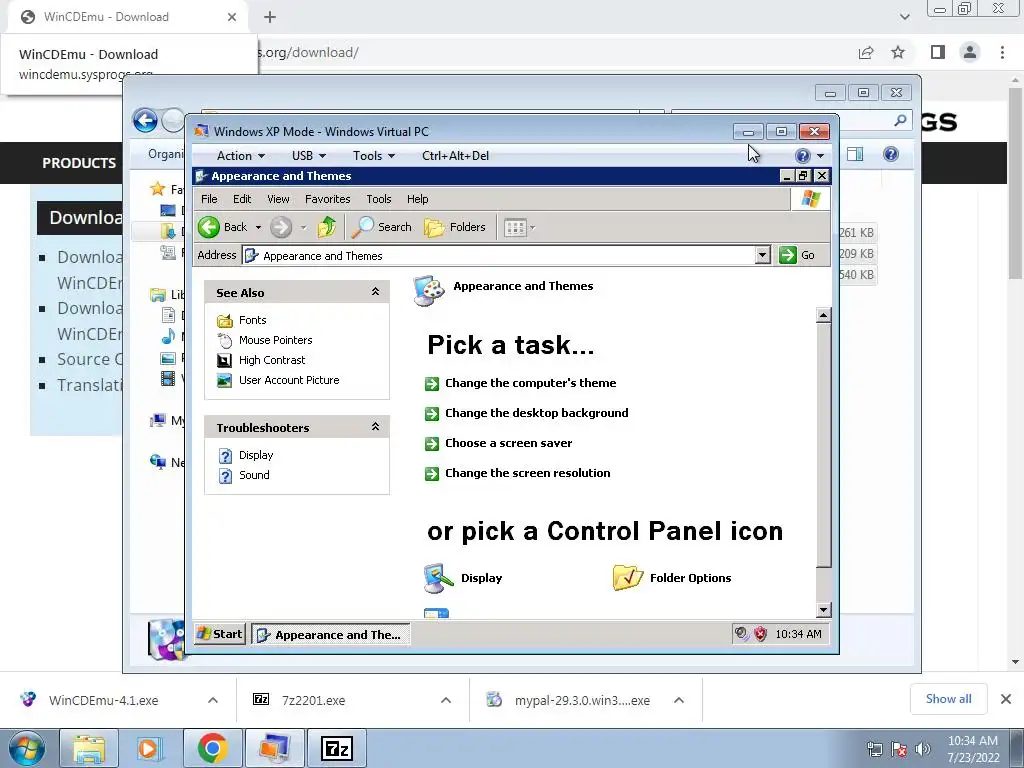Click the volume speaker tray icon

923,749
